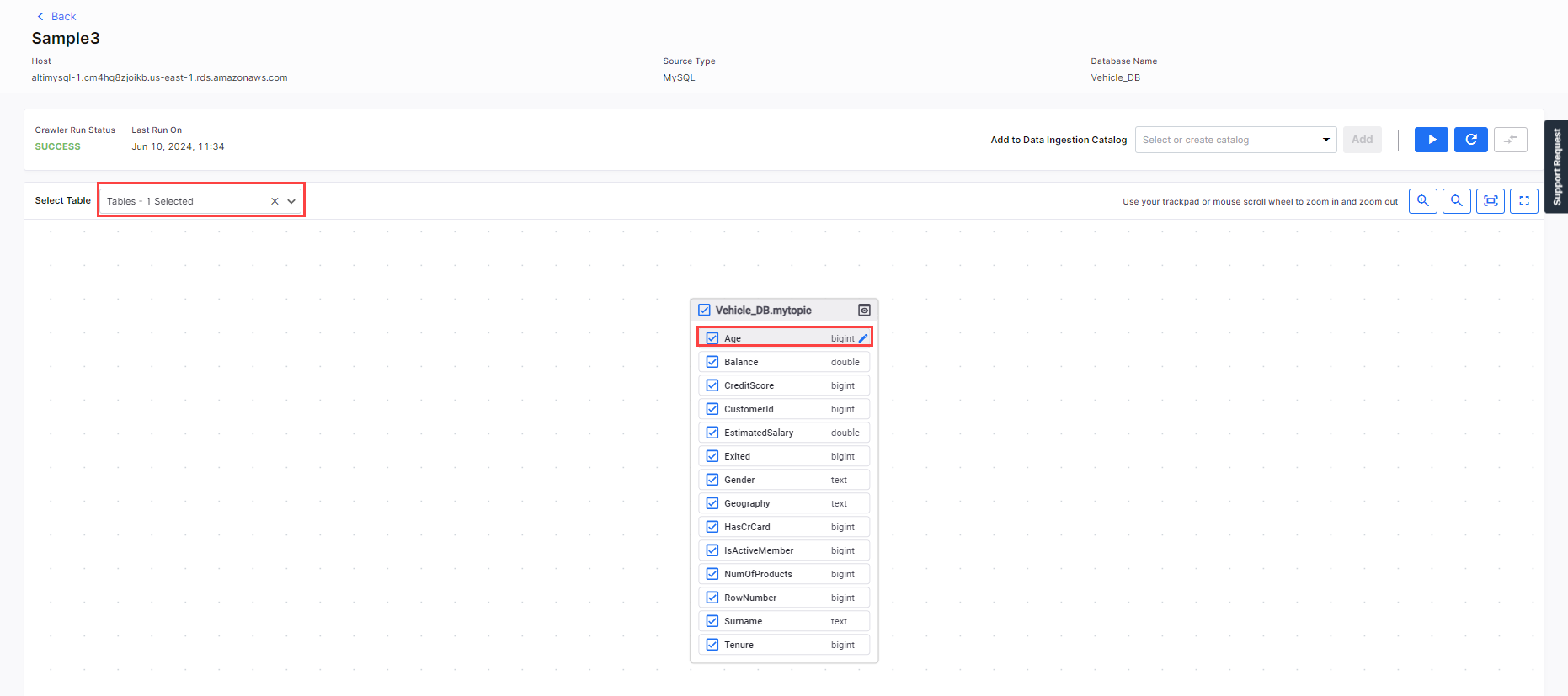
Task: Click the eye preview icon on Vehicle_DB.mytopic header
Action: (x=864, y=311)
